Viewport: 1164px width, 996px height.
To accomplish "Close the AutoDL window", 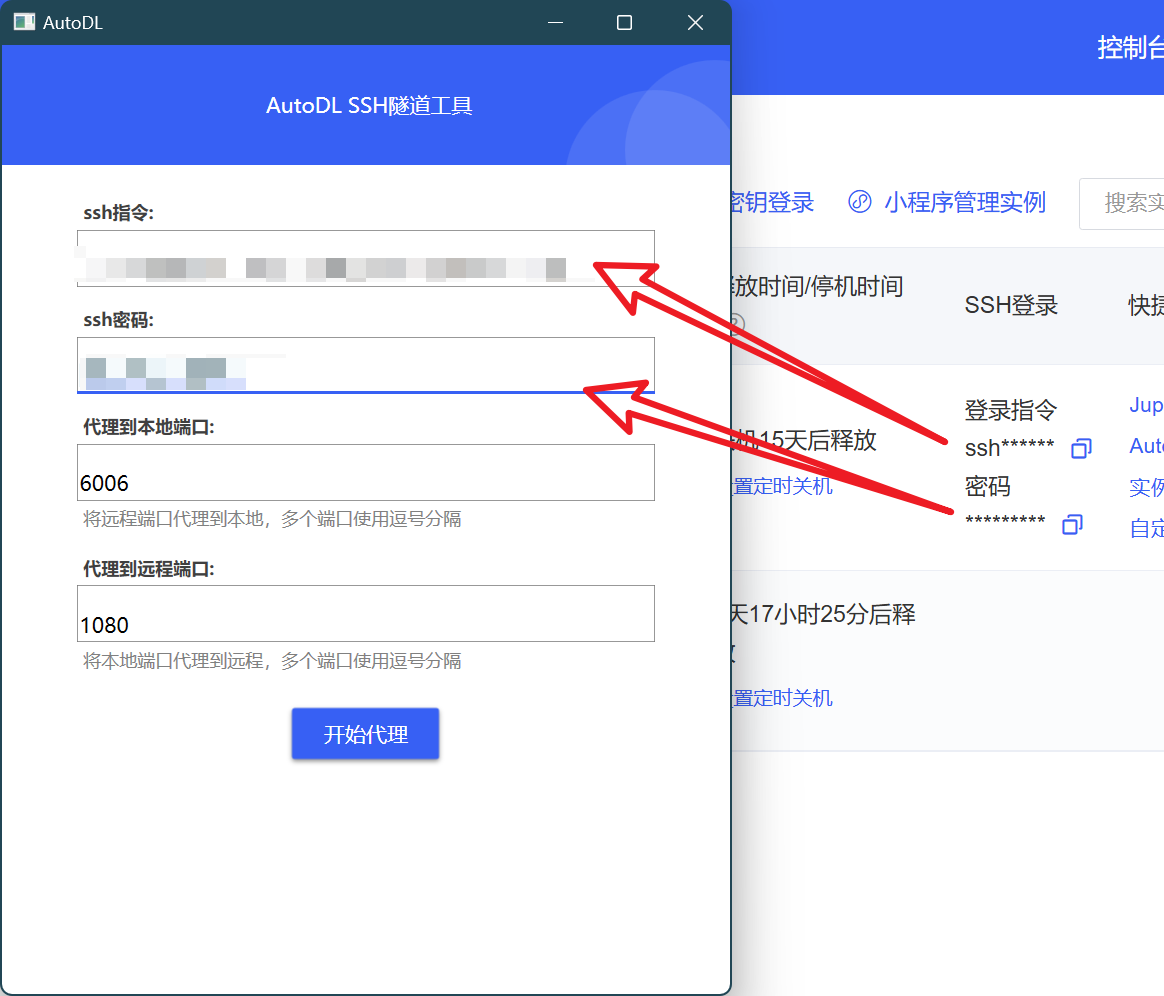I will pos(696,23).
